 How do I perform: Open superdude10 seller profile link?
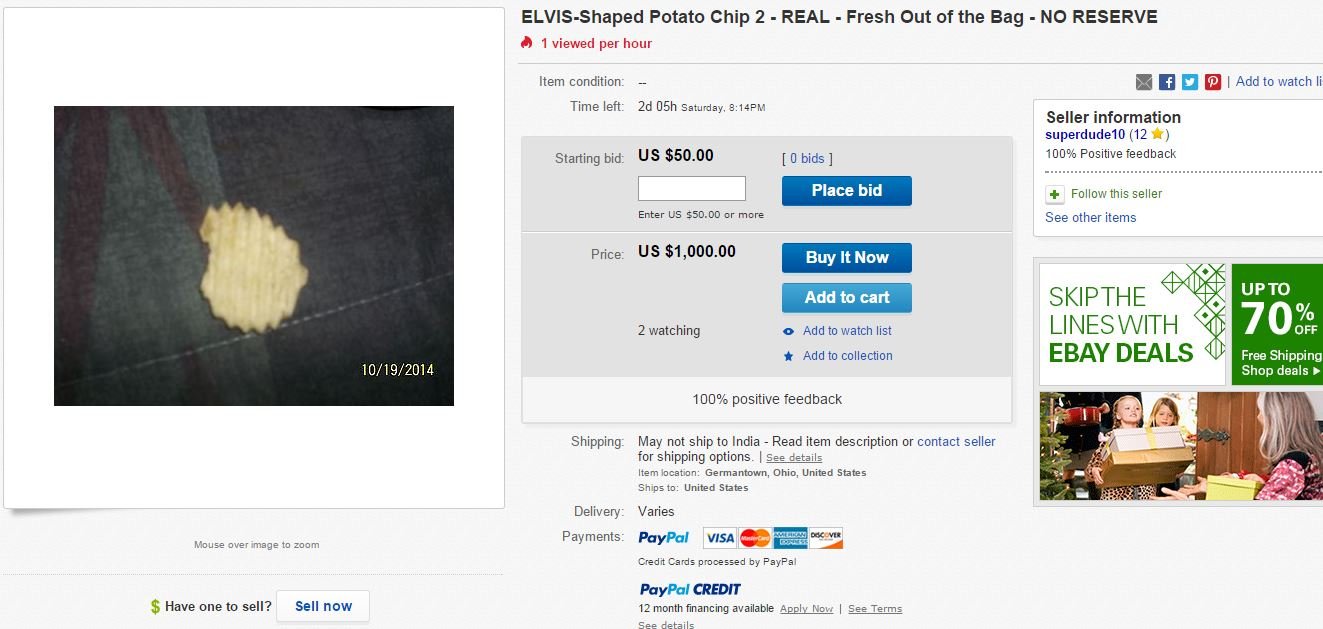[x=1085, y=134]
